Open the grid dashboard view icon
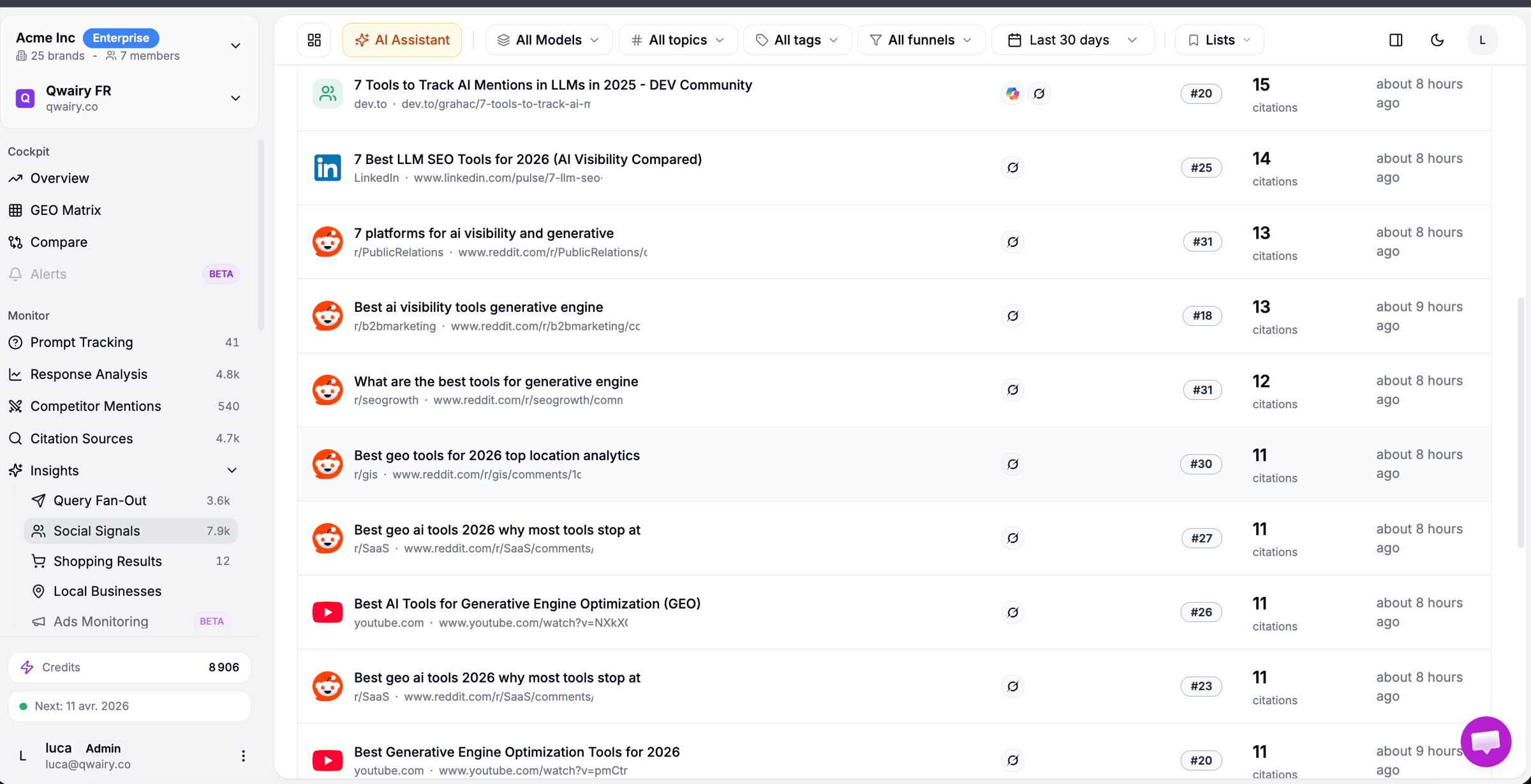The width and height of the screenshot is (1531, 784). (x=314, y=40)
